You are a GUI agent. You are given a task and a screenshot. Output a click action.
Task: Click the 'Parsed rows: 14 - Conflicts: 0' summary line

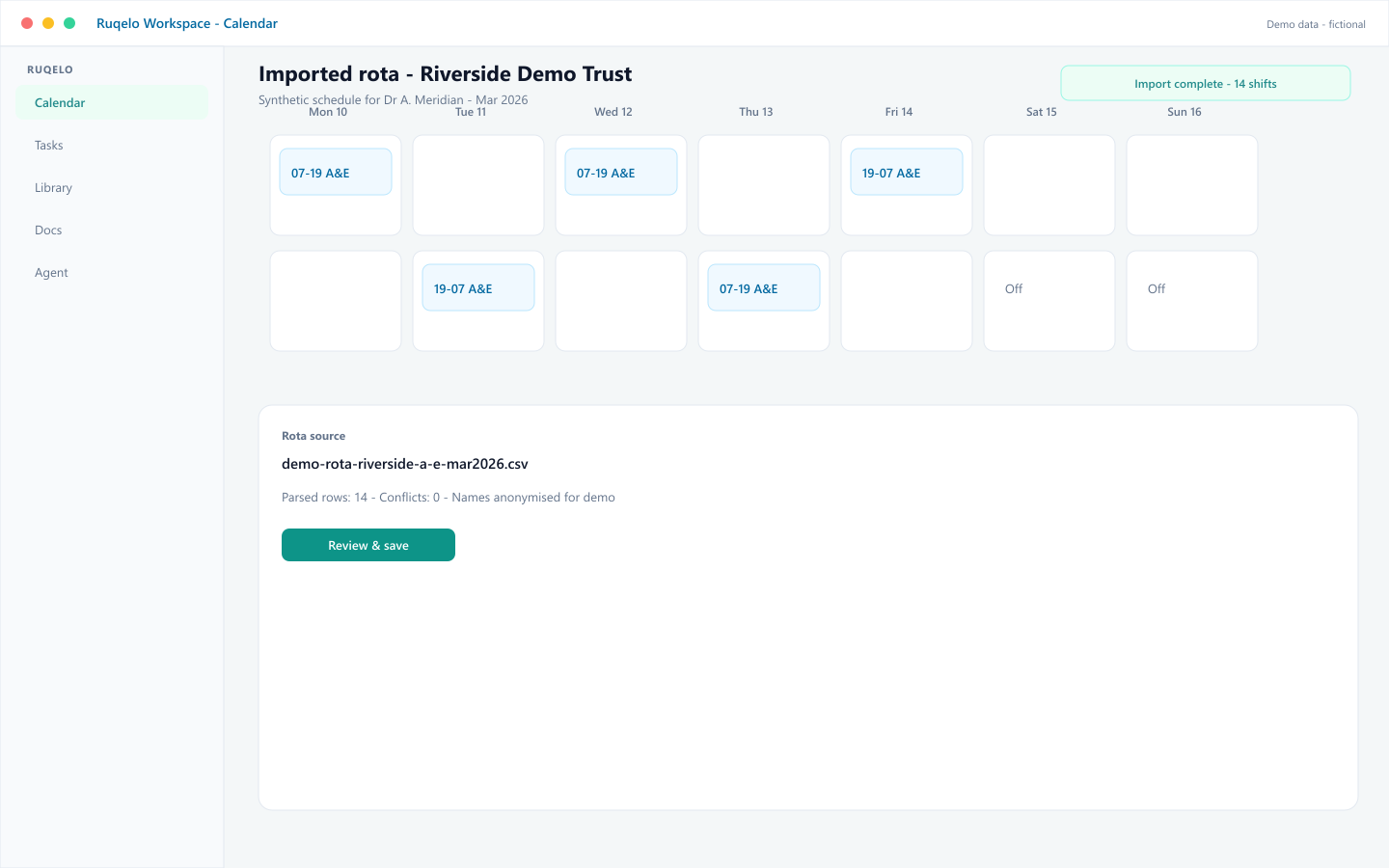point(449,498)
